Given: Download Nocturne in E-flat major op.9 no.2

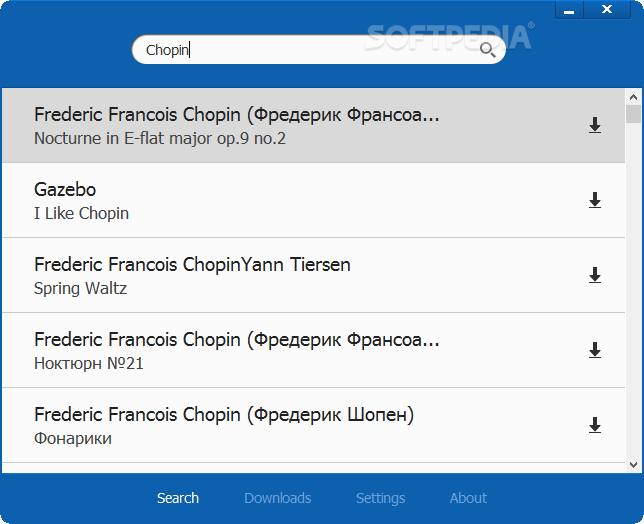Looking at the screenshot, I should point(595,125).
